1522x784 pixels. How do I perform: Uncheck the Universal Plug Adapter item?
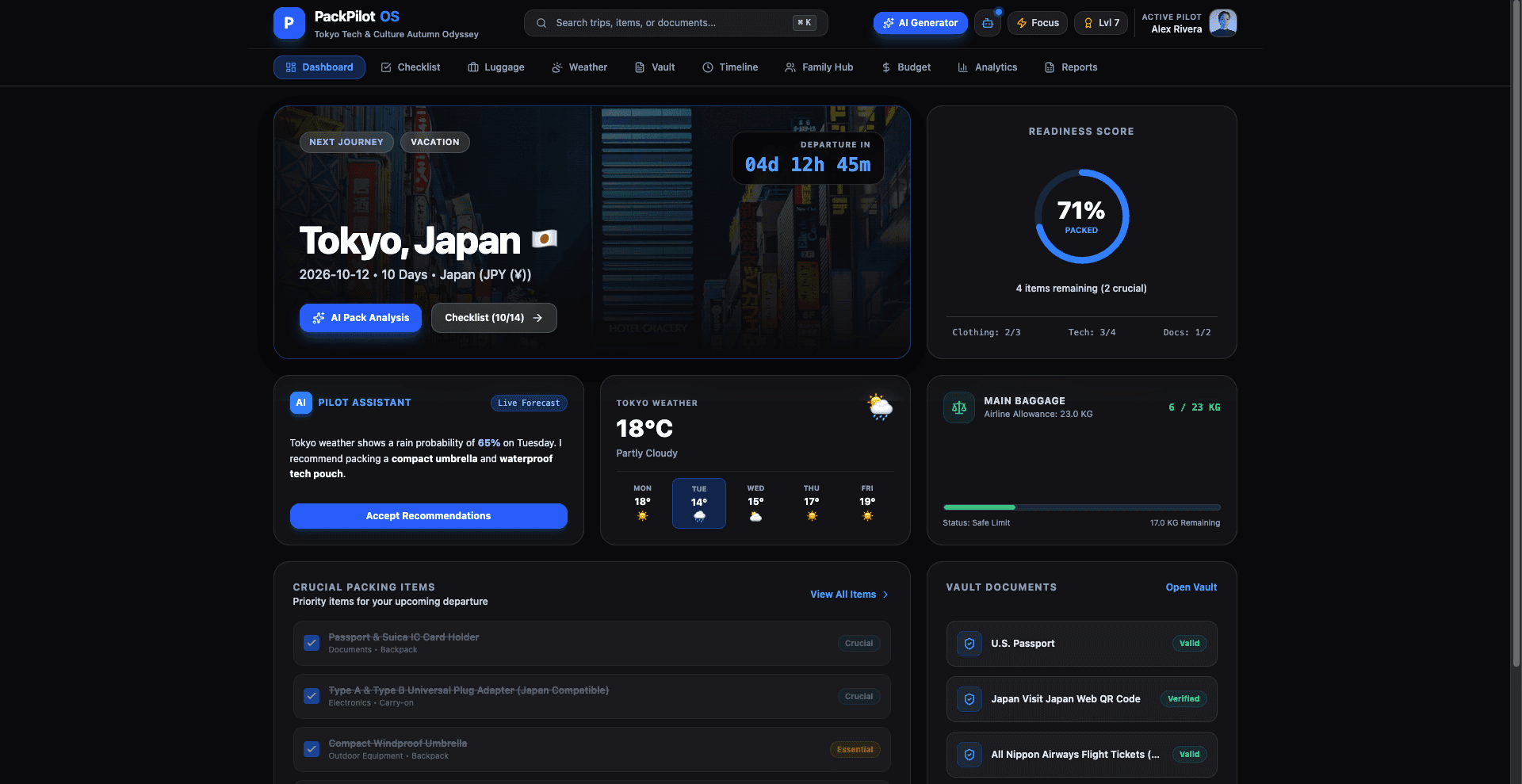[x=312, y=696]
